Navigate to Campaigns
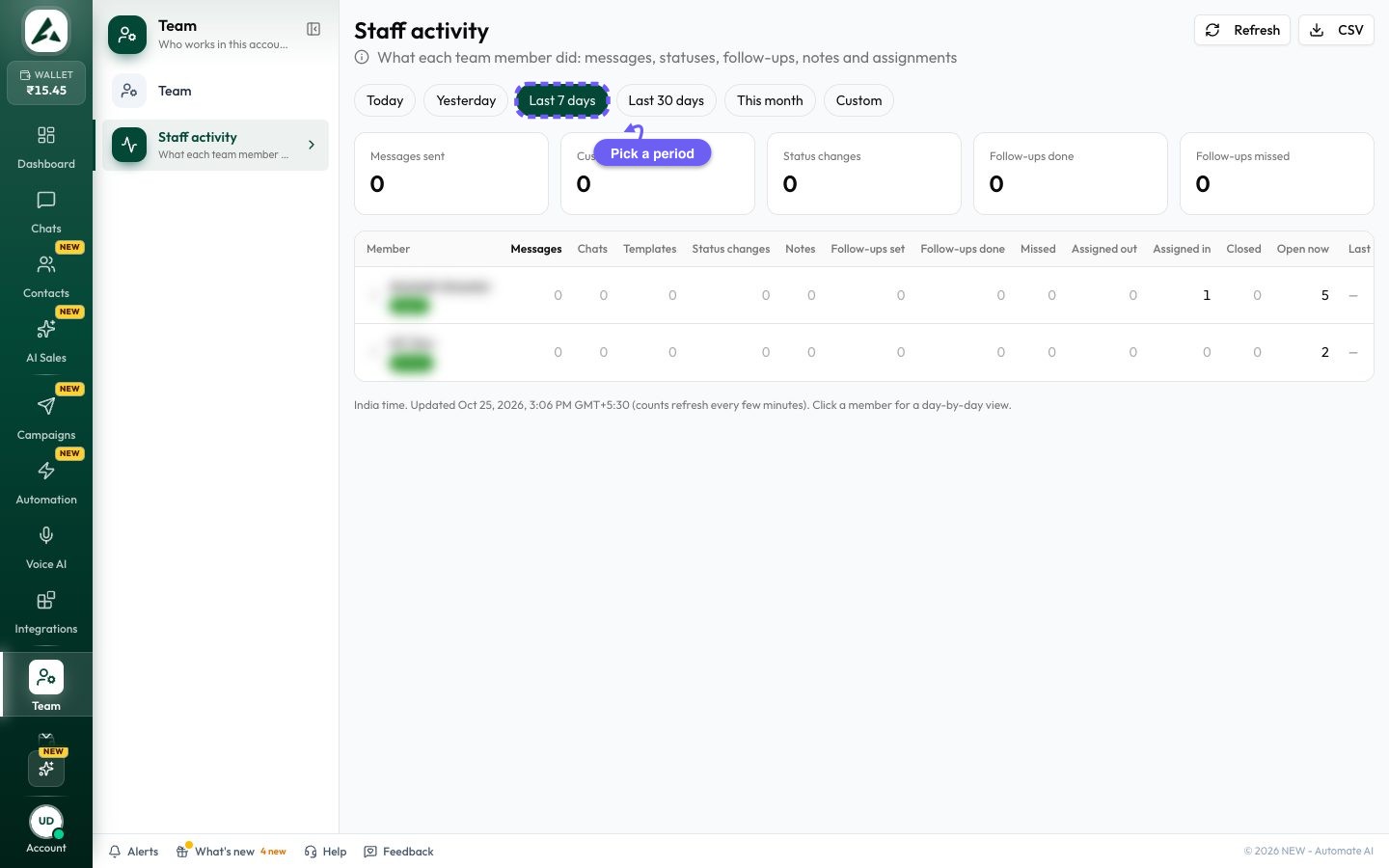1389x868 pixels. [x=46, y=419]
